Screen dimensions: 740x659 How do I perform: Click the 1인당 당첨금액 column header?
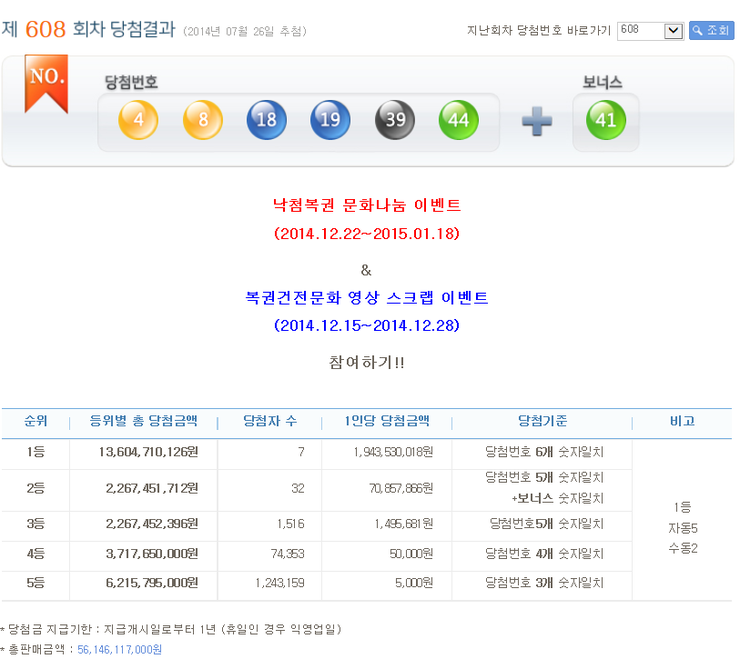(387, 421)
